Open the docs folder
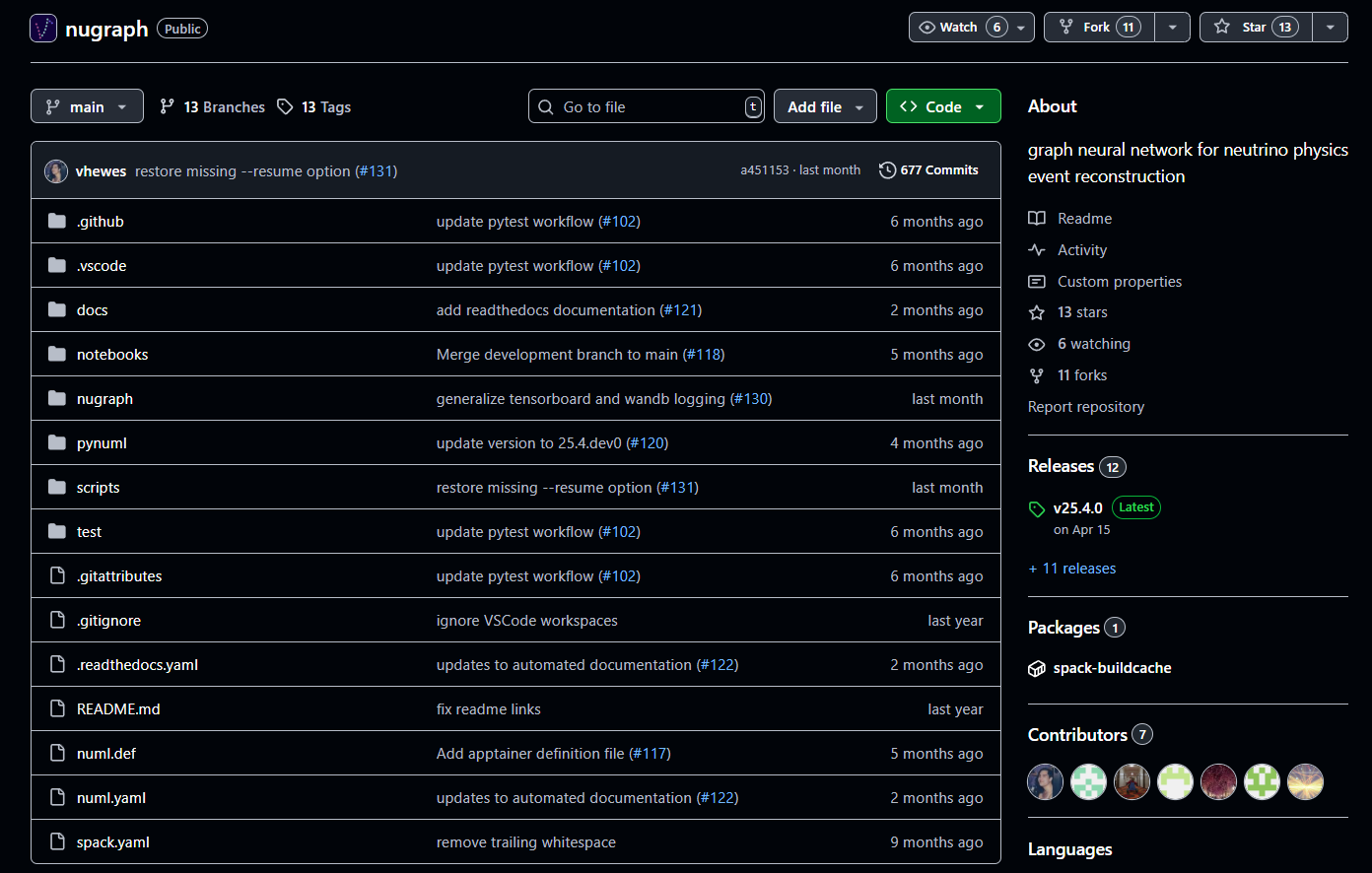 (x=92, y=309)
